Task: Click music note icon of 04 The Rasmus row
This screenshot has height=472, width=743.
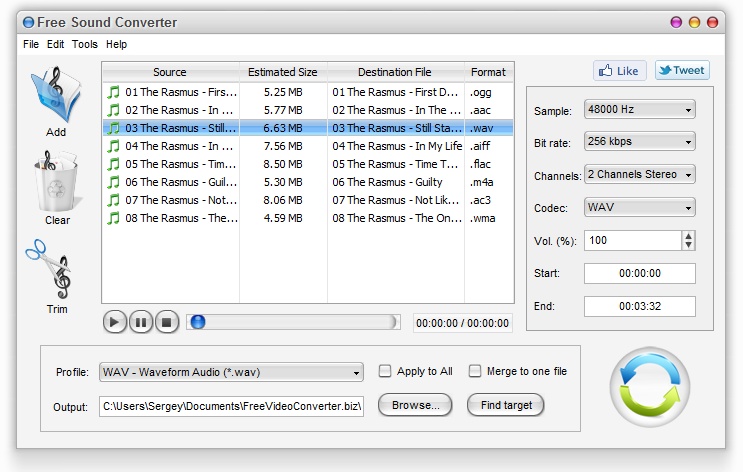Action: [x=113, y=146]
